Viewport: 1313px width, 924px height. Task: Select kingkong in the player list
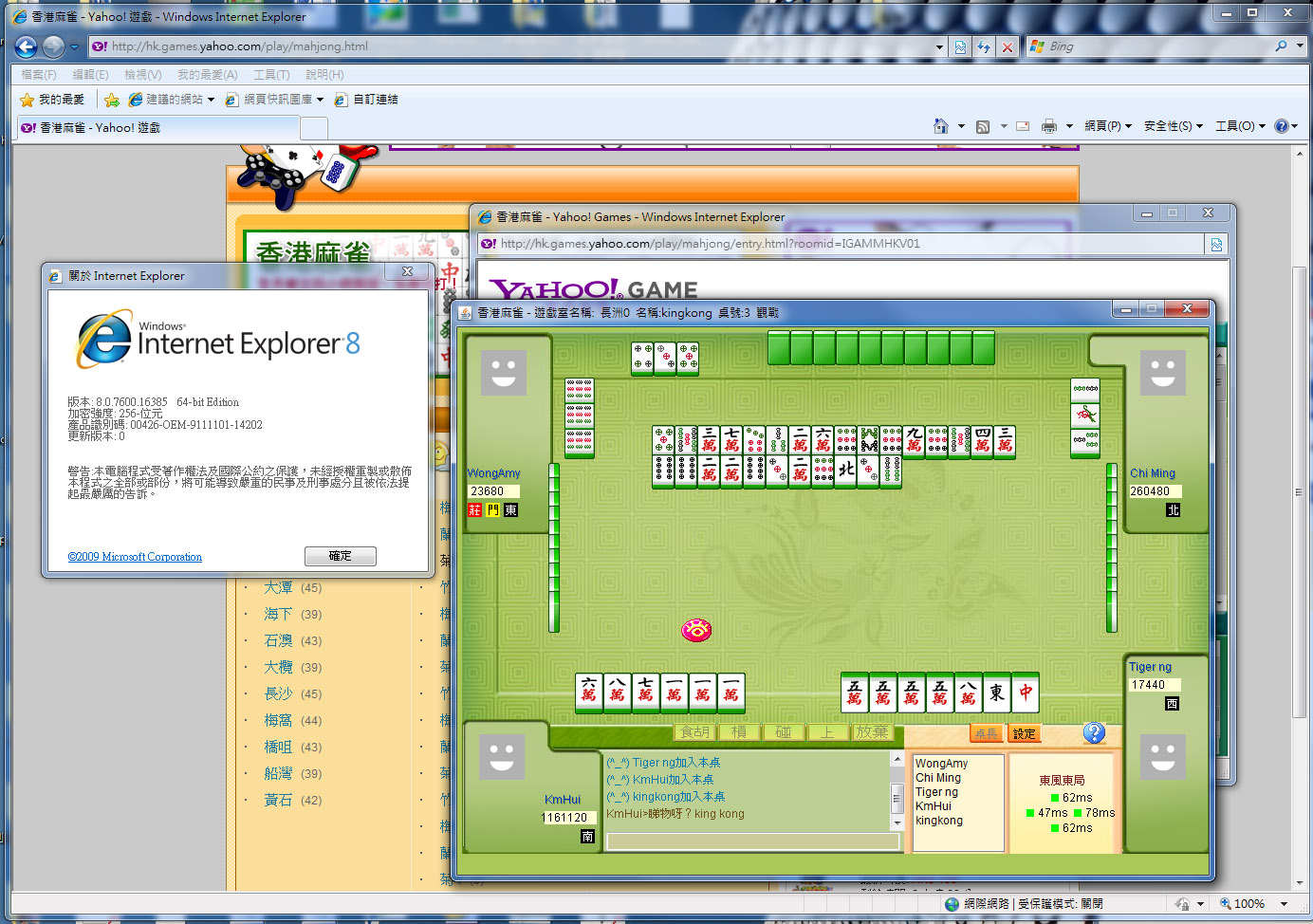(x=939, y=821)
